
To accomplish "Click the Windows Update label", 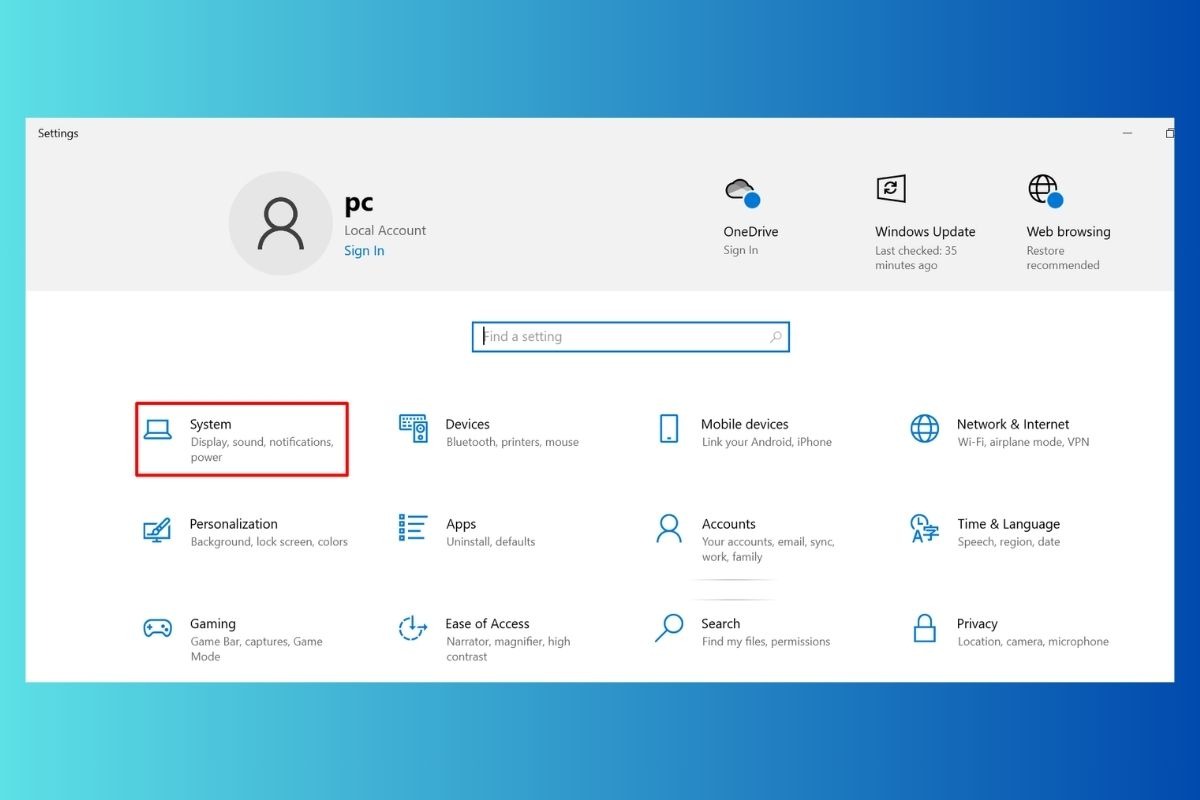I will tap(925, 231).
